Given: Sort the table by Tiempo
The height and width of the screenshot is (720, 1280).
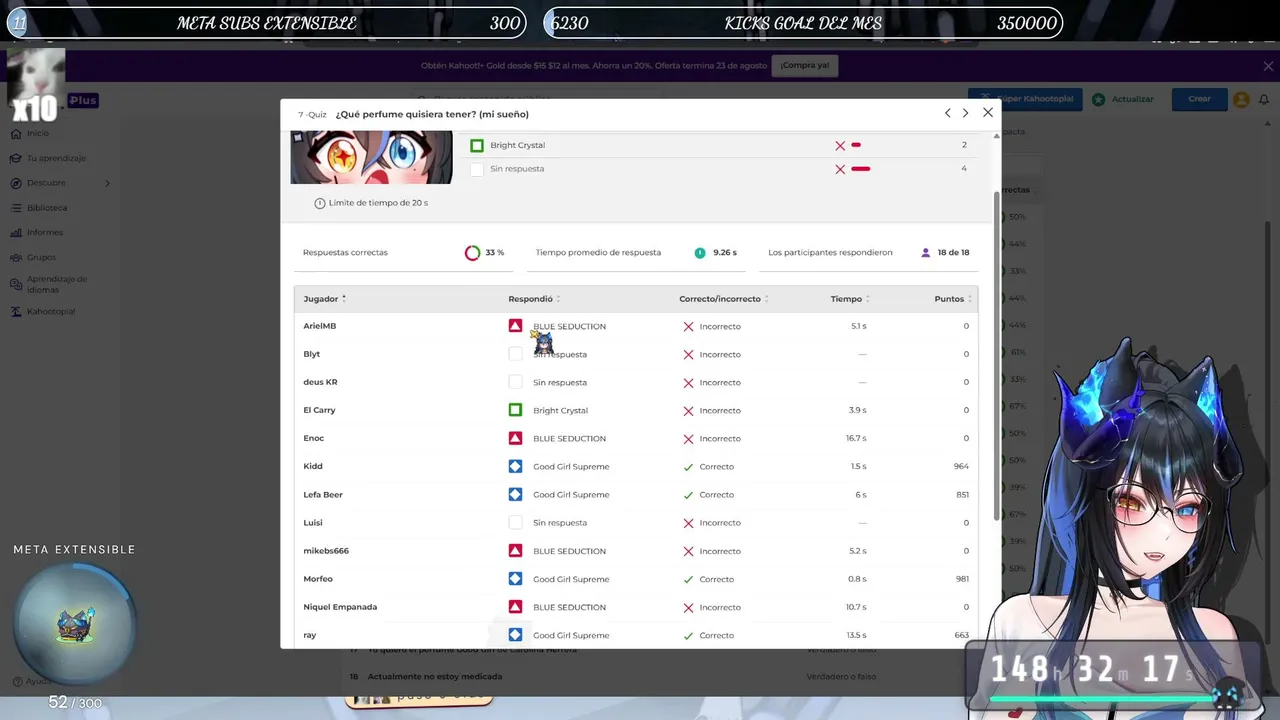Looking at the screenshot, I should pos(850,299).
